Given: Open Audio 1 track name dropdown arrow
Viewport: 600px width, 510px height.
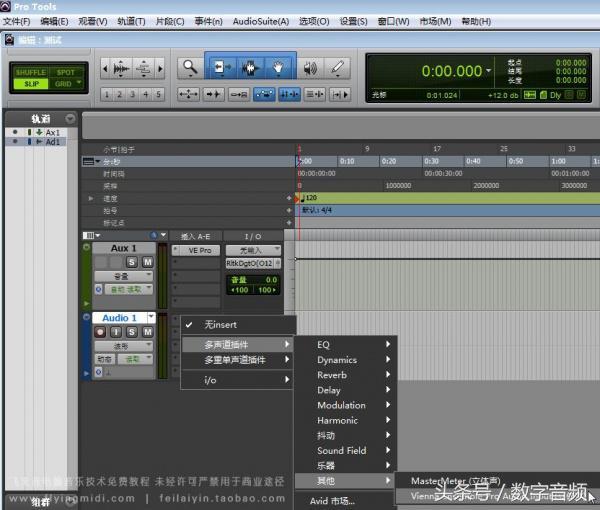Looking at the screenshot, I should (150, 318).
